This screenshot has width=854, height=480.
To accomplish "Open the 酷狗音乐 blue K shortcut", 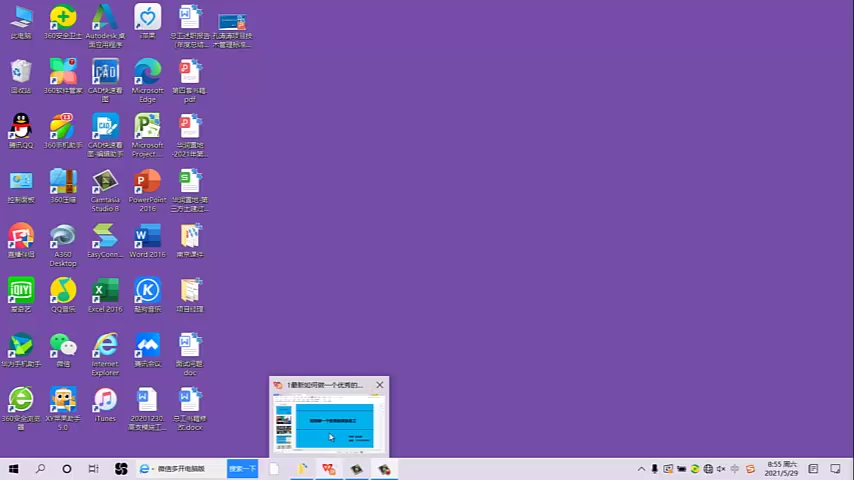I will click(147, 295).
